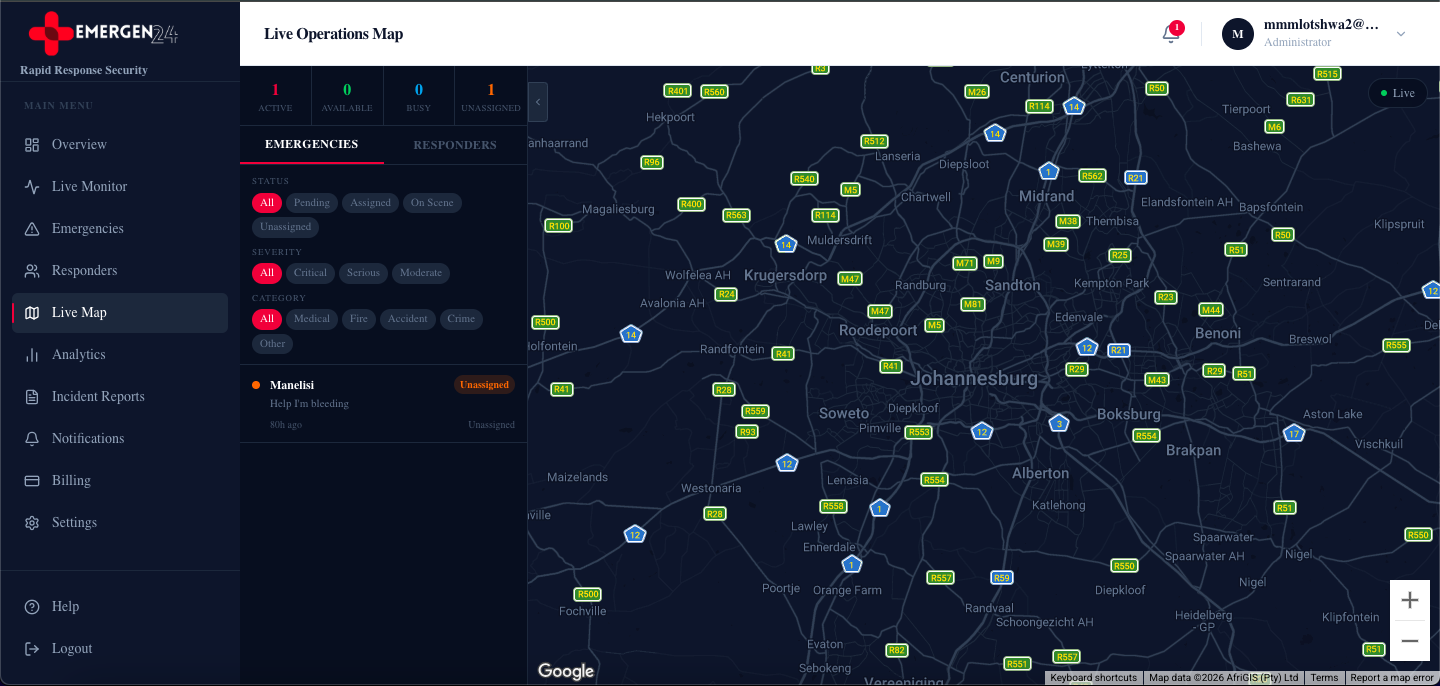Enable the Critical severity filter
1440x686 pixels.
[x=310, y=272]
